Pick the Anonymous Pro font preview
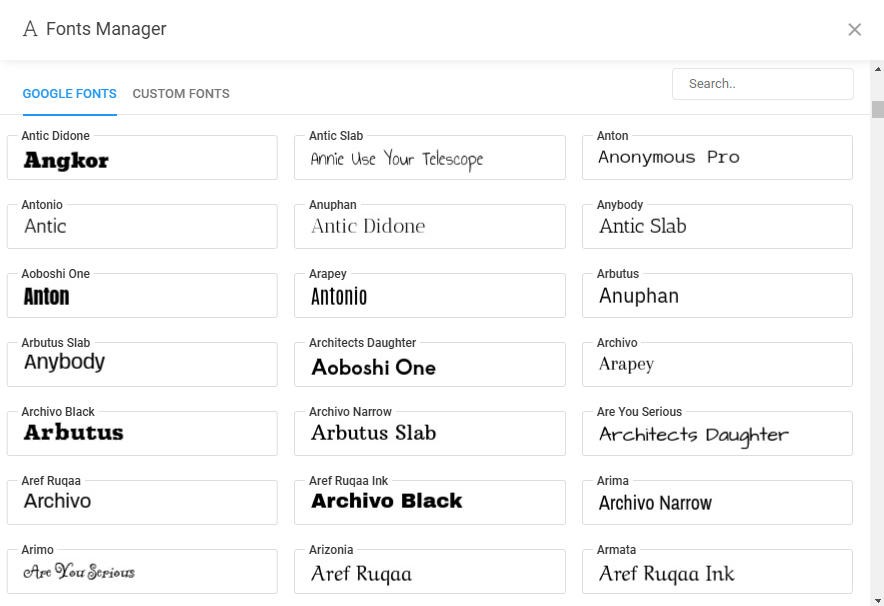This screenshot has width=884, height=606. (x=668, y=158)
